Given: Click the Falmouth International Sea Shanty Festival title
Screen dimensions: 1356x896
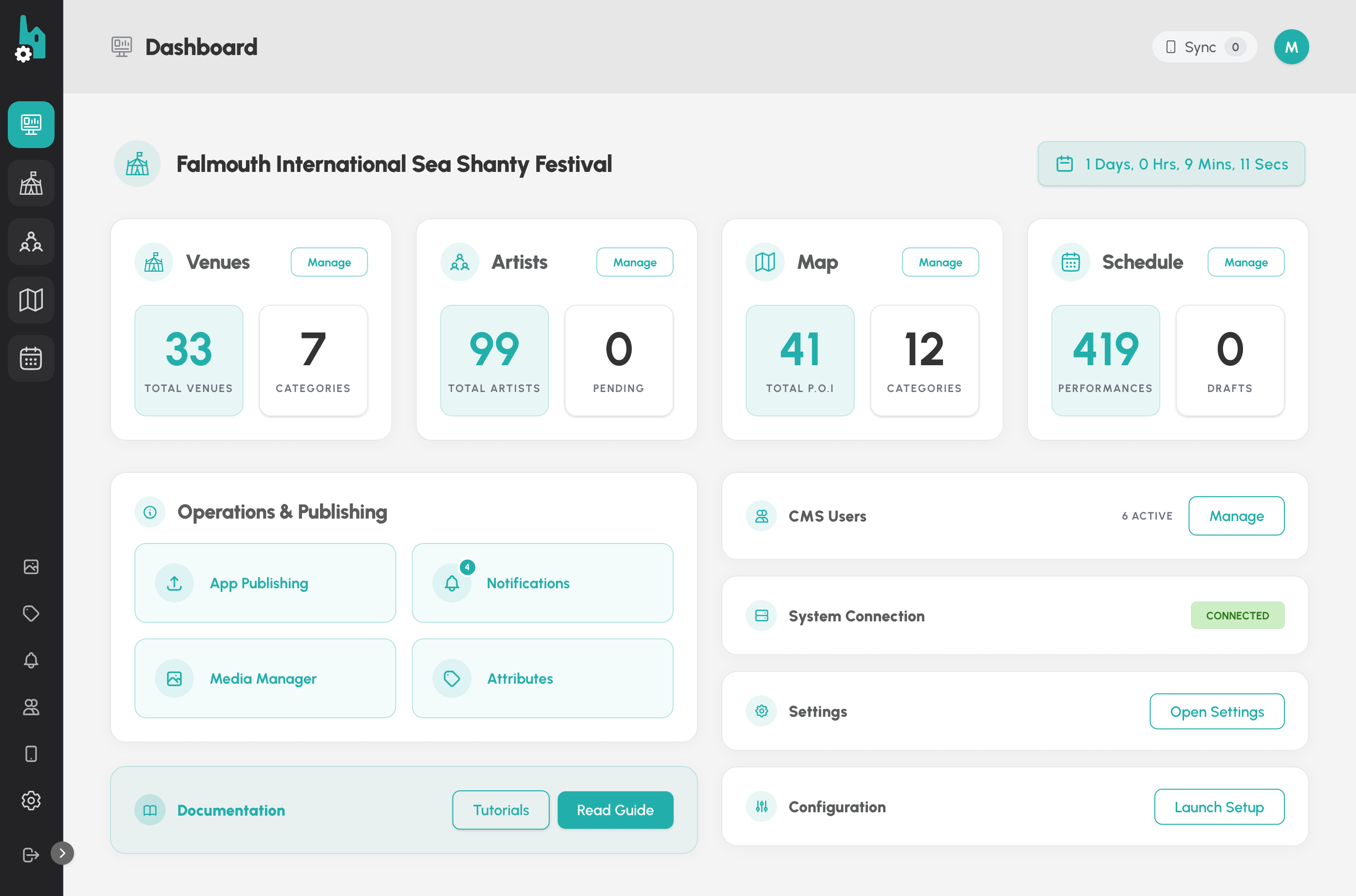Looking at the screenshot, I should coord(395,164).
